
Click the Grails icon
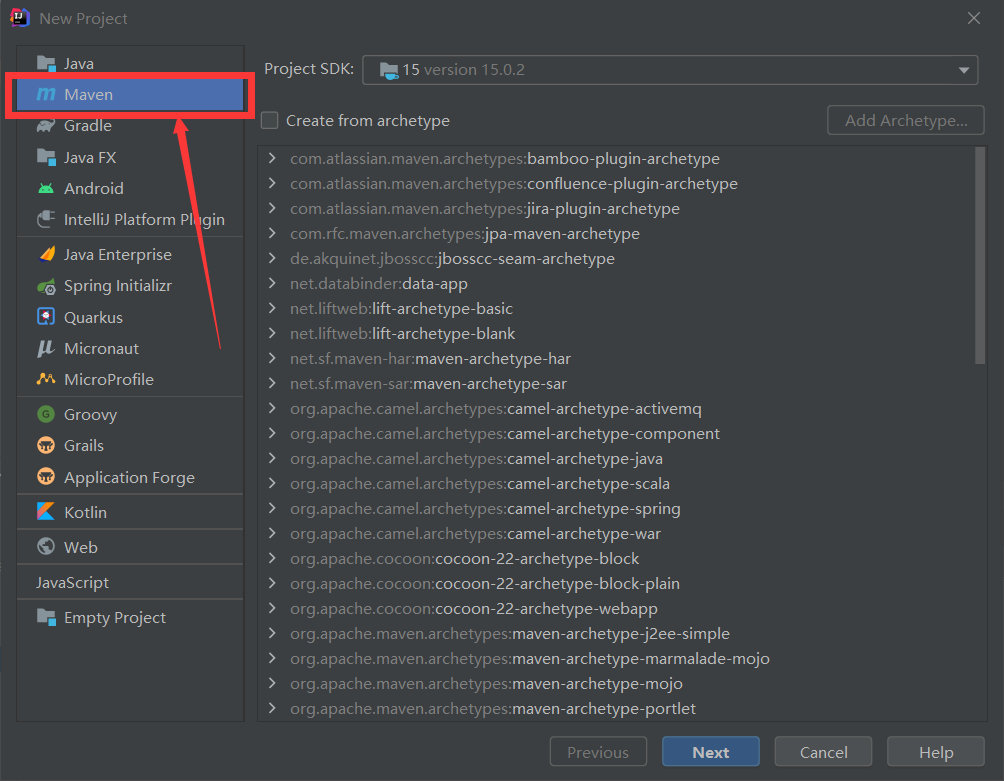pyautogui.click(x=46, y=445)
